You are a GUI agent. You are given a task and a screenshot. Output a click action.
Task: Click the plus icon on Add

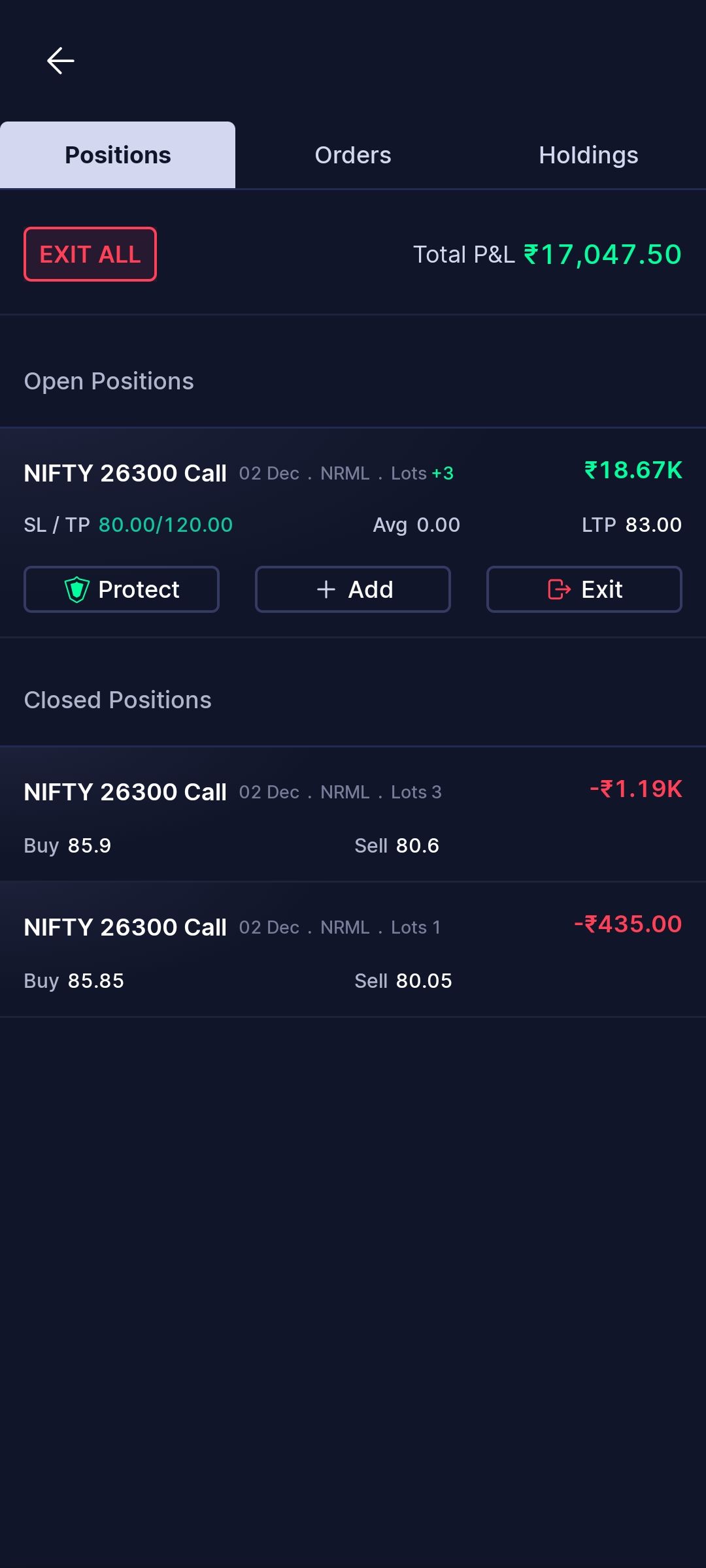[x=326, y=589]
